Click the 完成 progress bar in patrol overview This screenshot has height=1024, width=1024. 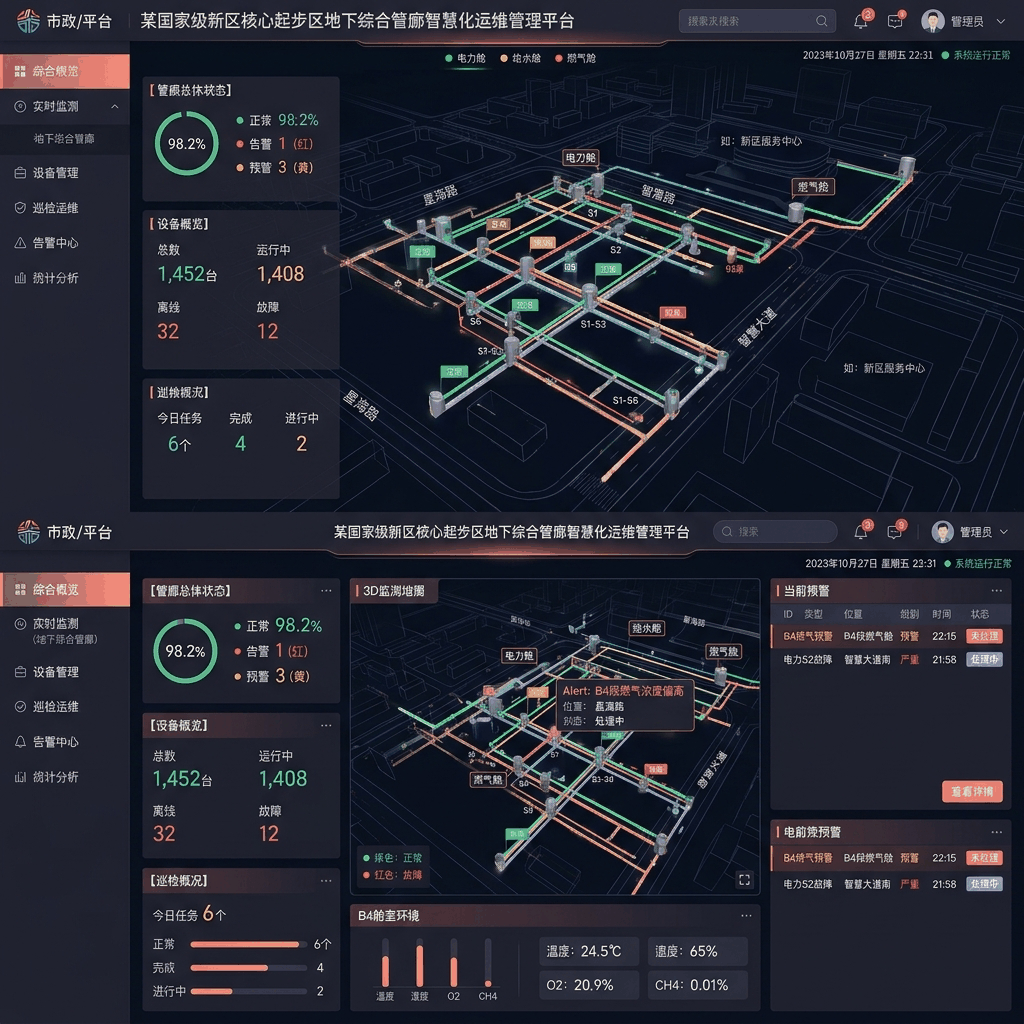[248, 968]
